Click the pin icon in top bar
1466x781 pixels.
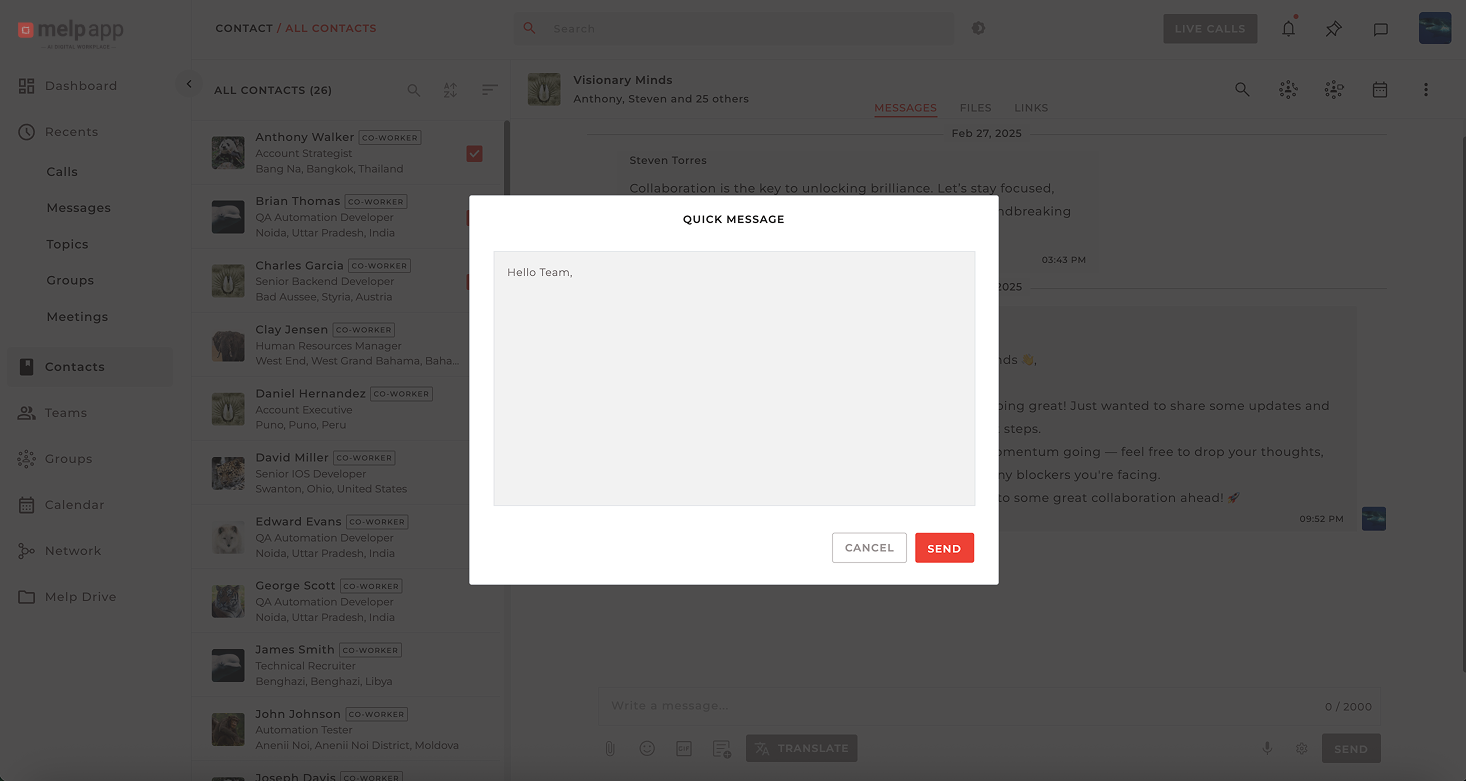click(x=1333, y=29)
